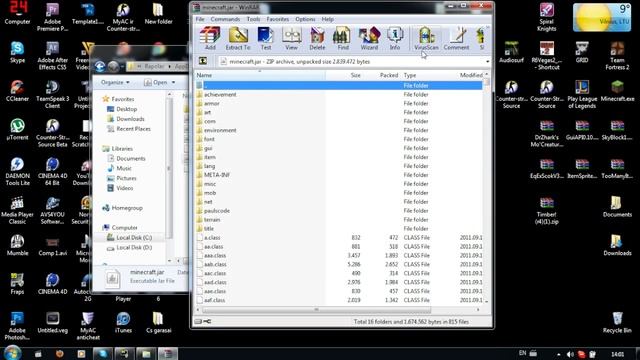The image size is (640, 360).
Task: Select the paulscode folder row
Action: pos(338,211)
